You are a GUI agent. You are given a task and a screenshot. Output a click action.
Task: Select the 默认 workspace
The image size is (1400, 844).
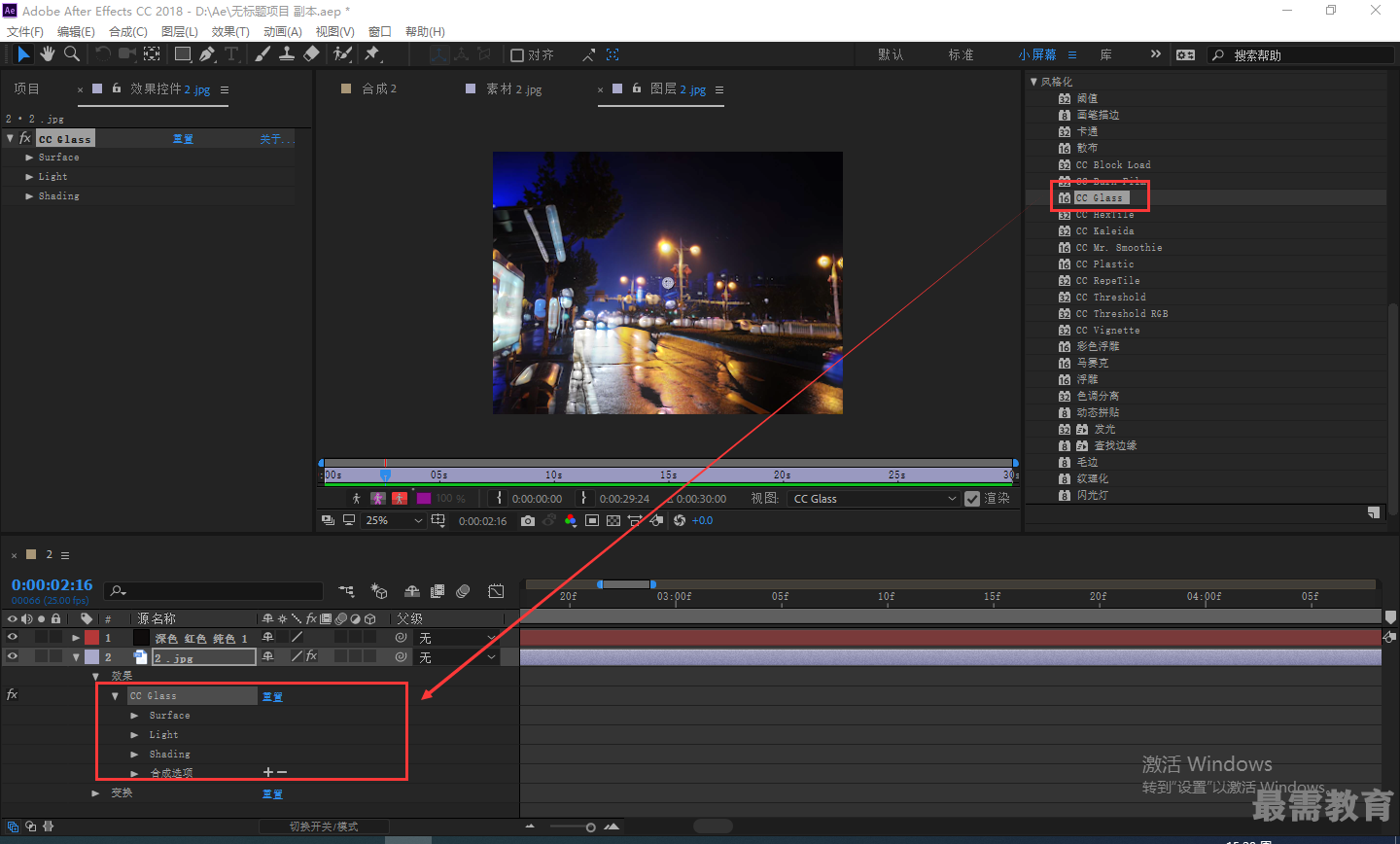(891, 54)
